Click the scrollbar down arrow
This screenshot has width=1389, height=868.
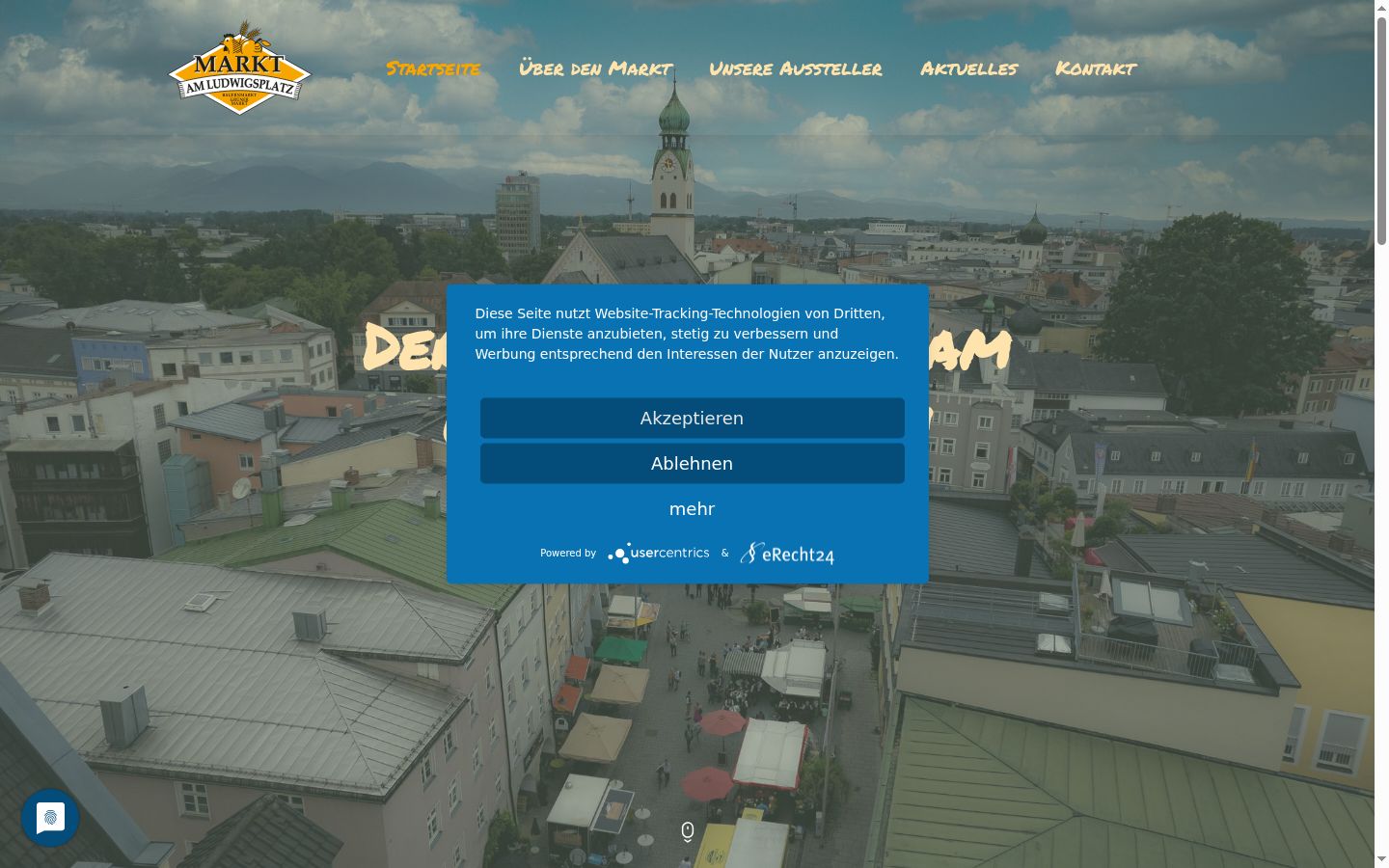click(x=1381, y=859)
